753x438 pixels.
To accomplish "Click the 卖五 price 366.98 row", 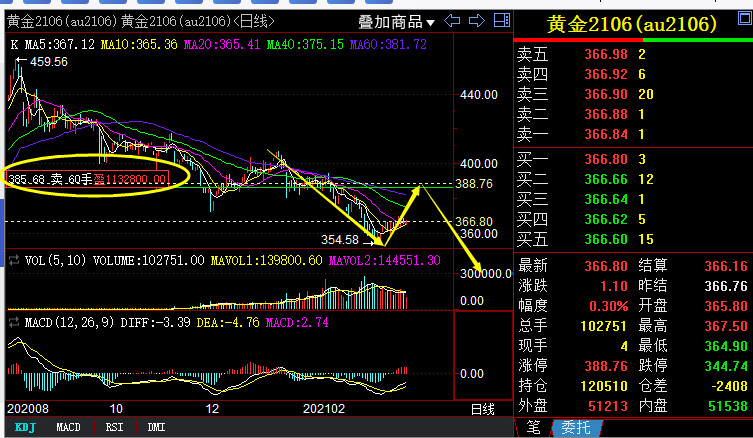I will [604, 54].
